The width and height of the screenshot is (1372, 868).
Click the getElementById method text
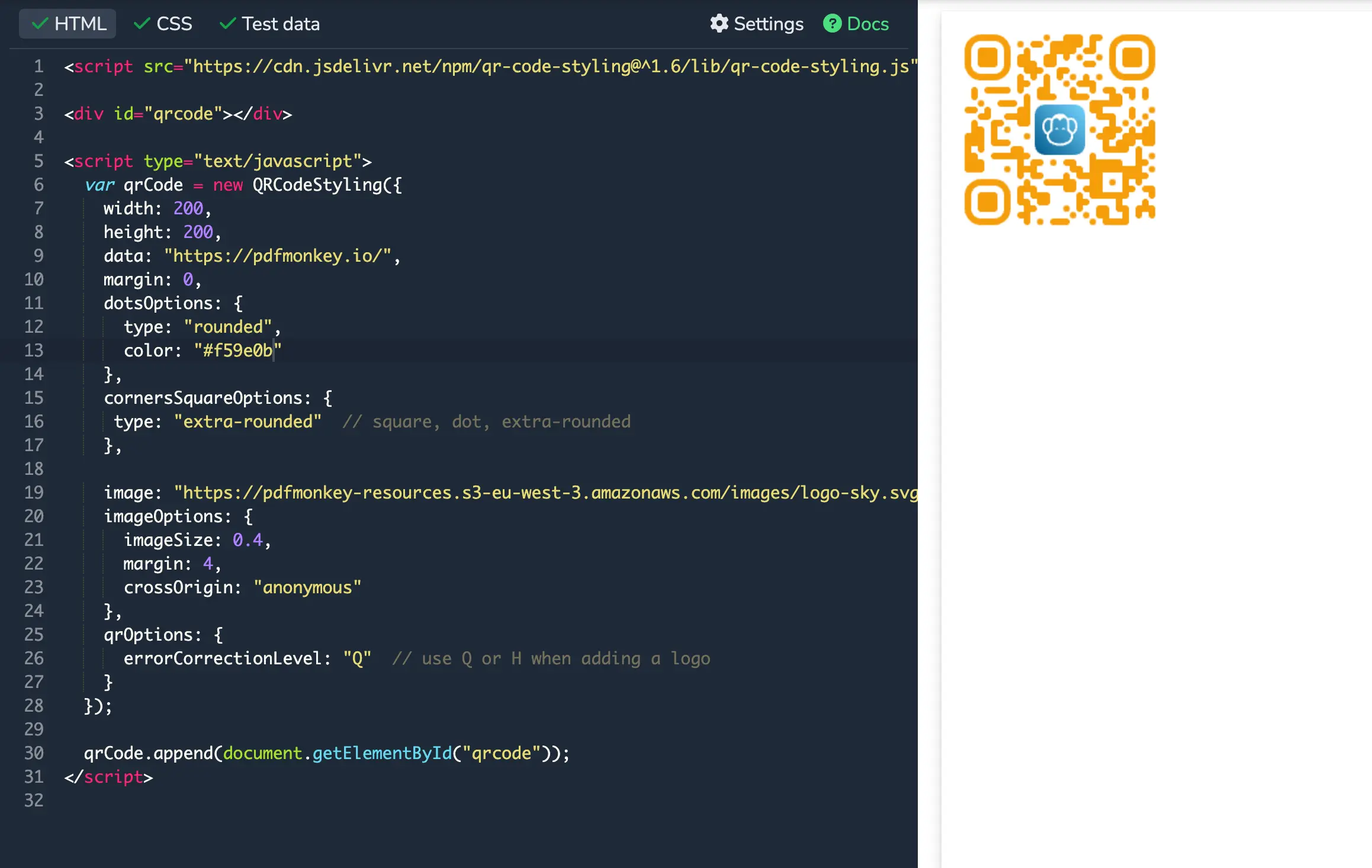[x=381, y=753]
